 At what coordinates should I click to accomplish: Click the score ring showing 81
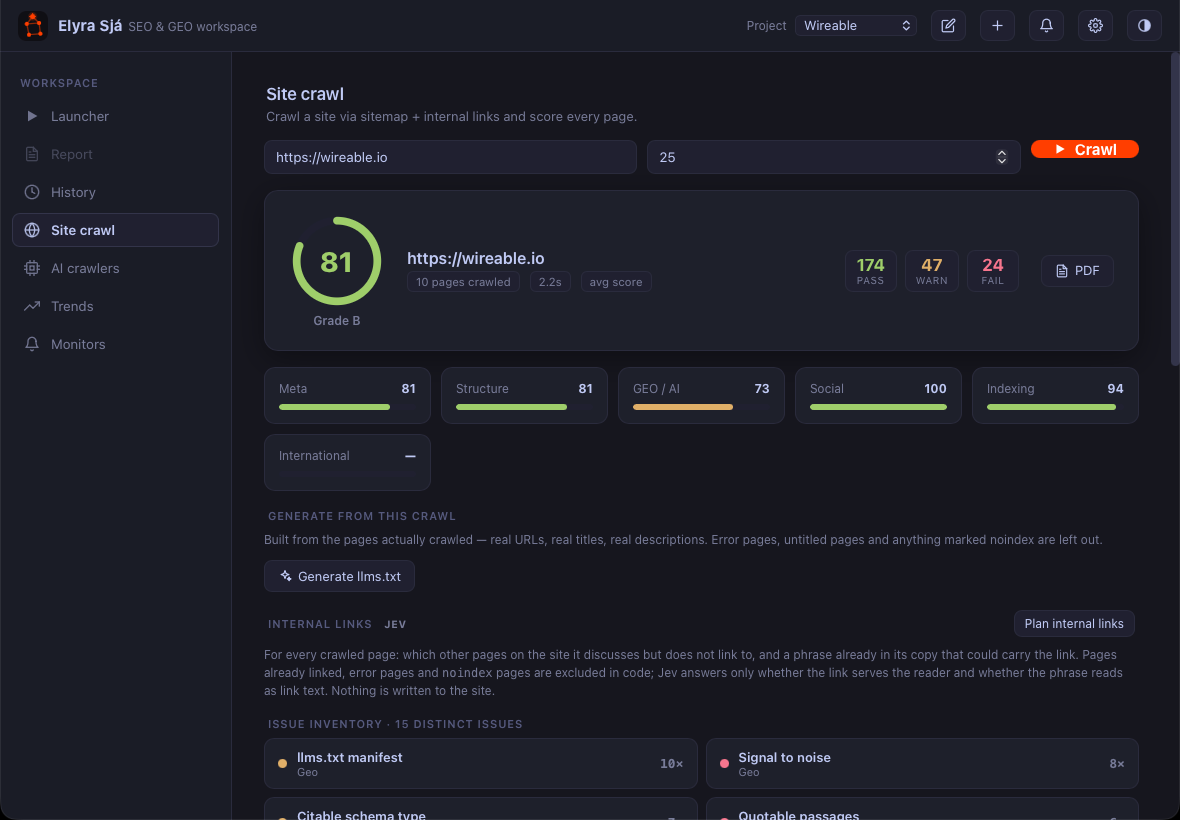coord(336,262)
